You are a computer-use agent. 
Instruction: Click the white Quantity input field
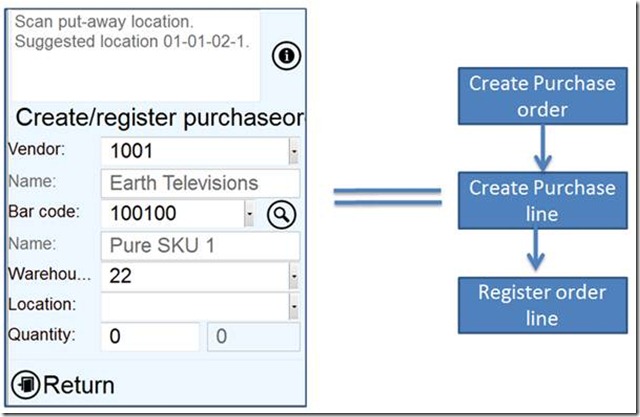click(150, 337)
